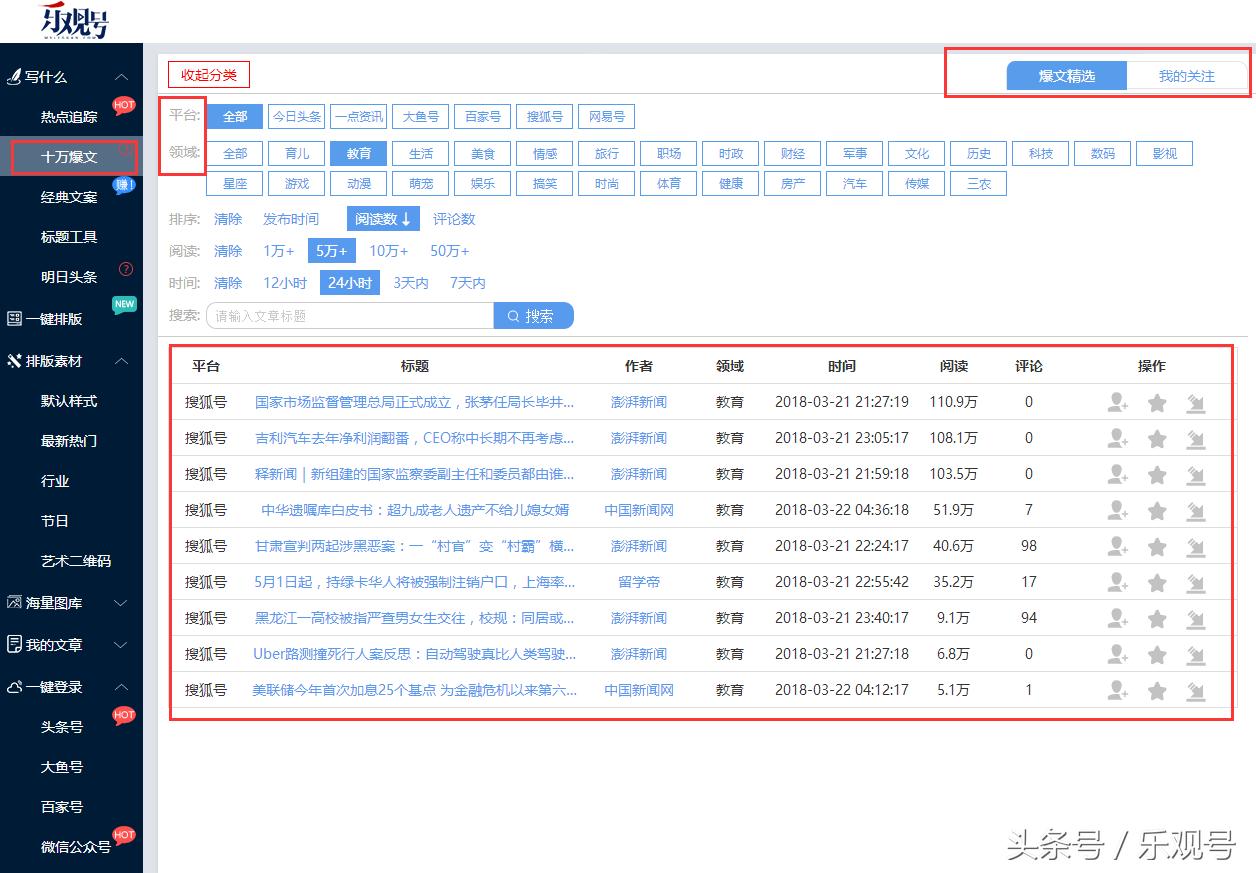
Task: Follow author of the 国家市场监督管理总局 article
Action: click(1118, 402)
